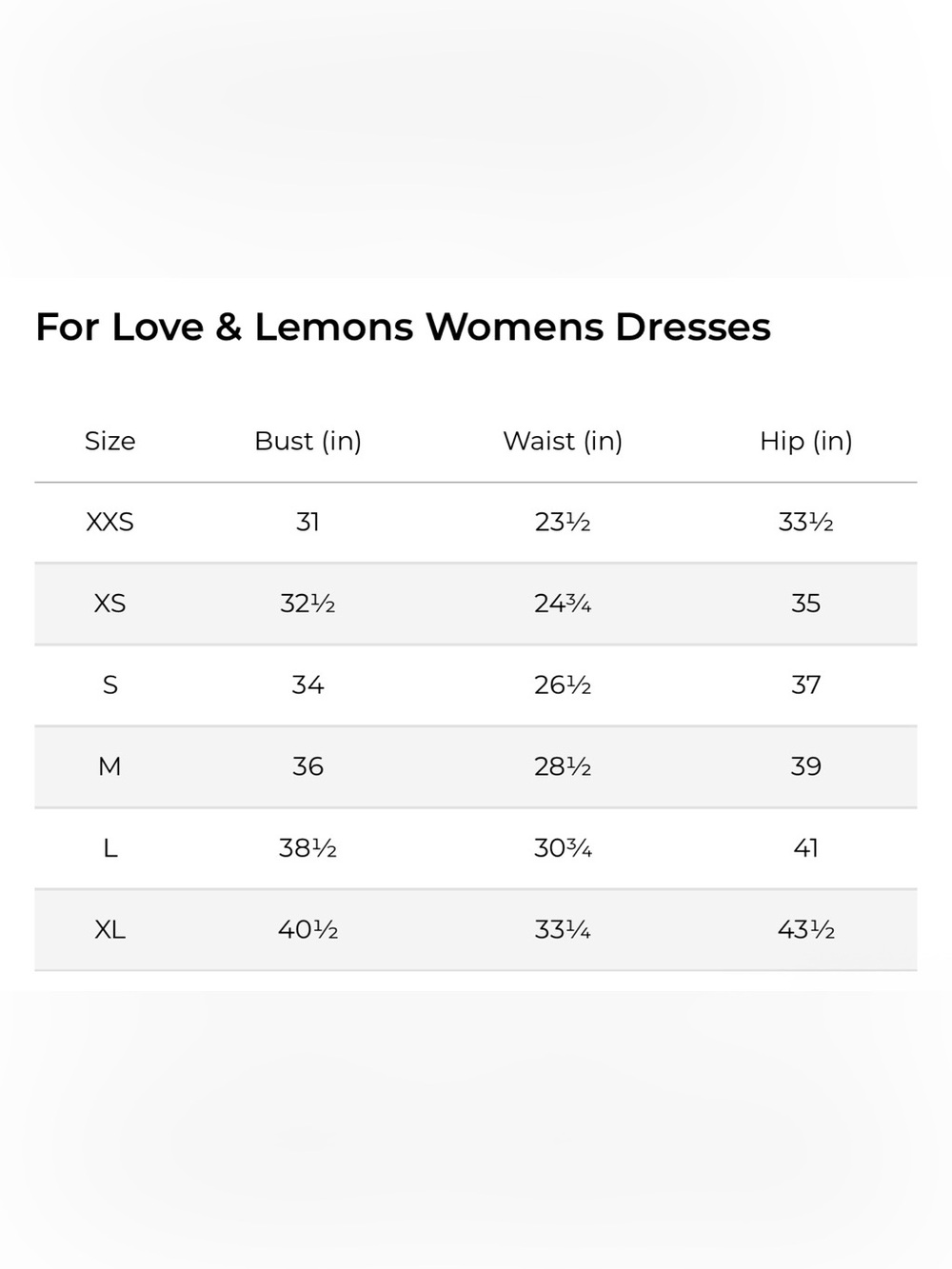This screenshot has height=1269, width=952.
Task: Select the S hip value 37
Action: [x=805, y=685]
